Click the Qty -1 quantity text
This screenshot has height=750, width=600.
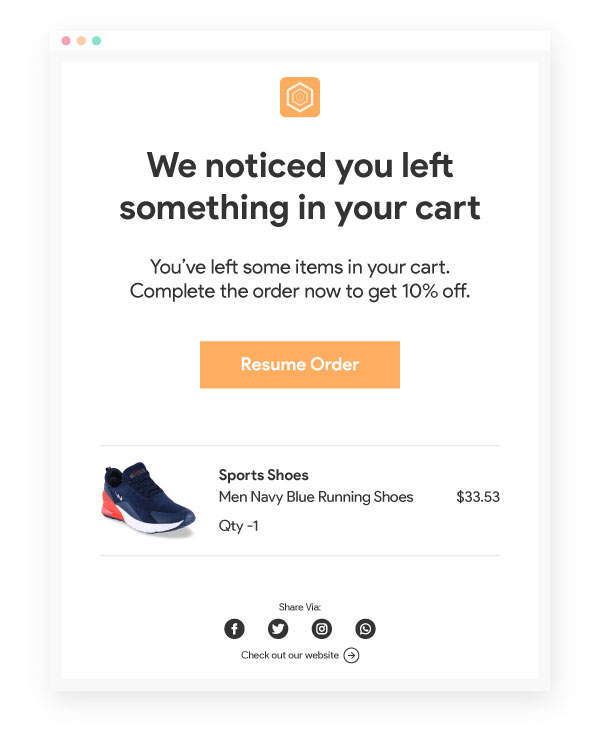[x=239, y=525]
